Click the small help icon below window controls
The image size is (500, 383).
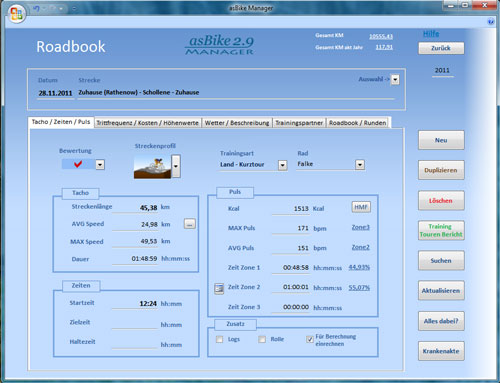pyautogui.click(x=491, y=22)
